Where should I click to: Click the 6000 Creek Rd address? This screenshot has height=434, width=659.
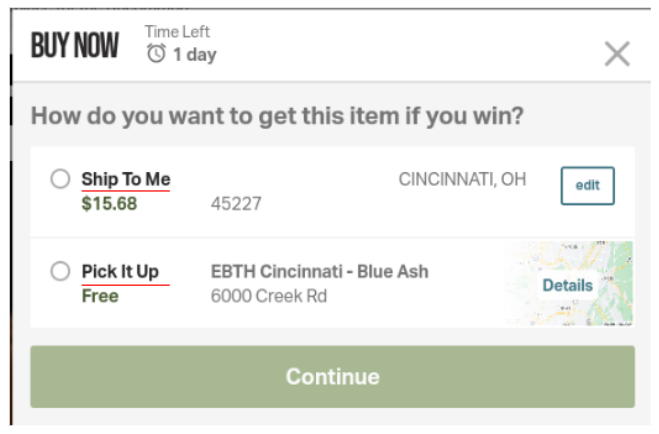[269, 296]
